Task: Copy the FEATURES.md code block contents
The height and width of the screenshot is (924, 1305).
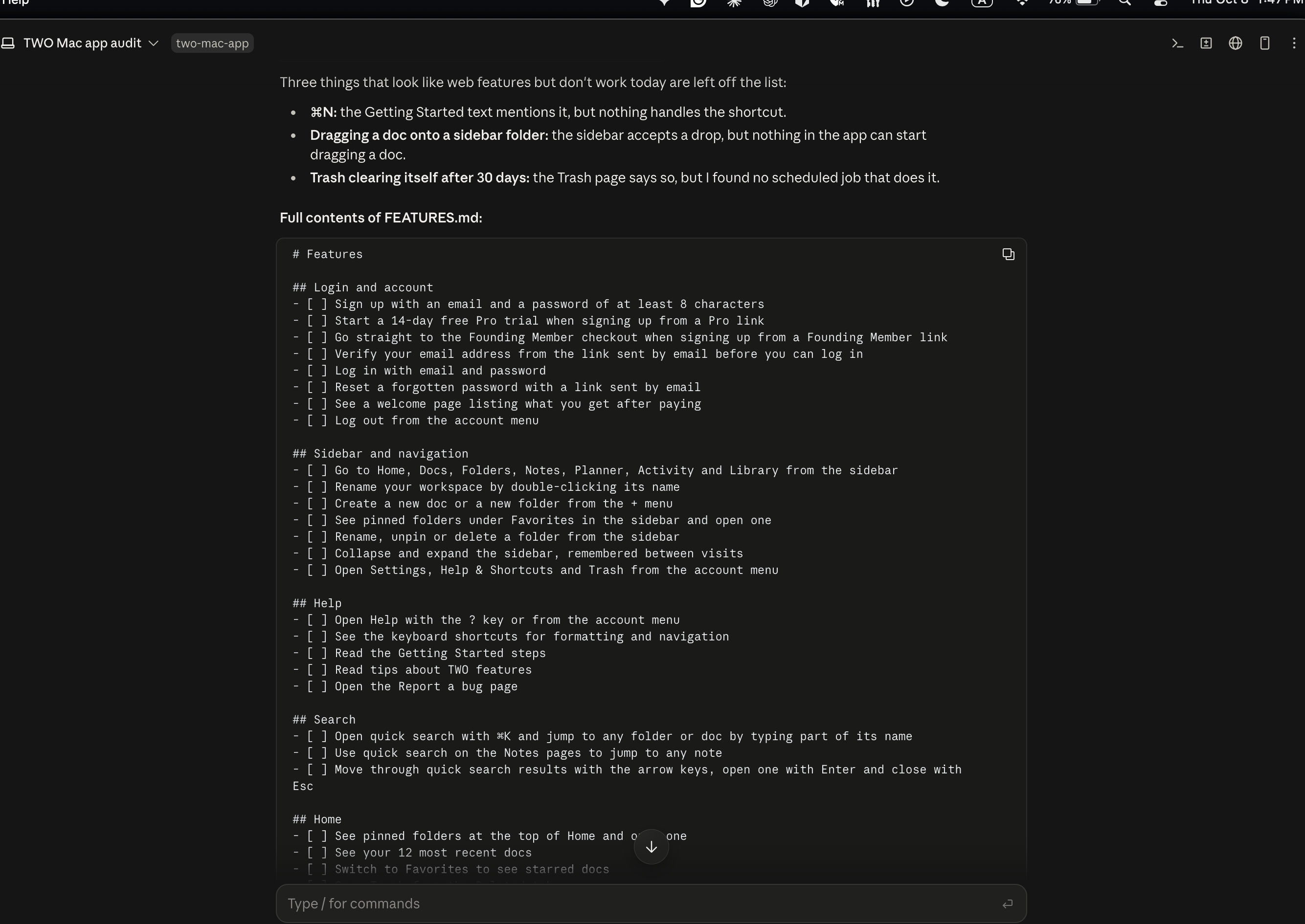Action: pos(1008,254)
